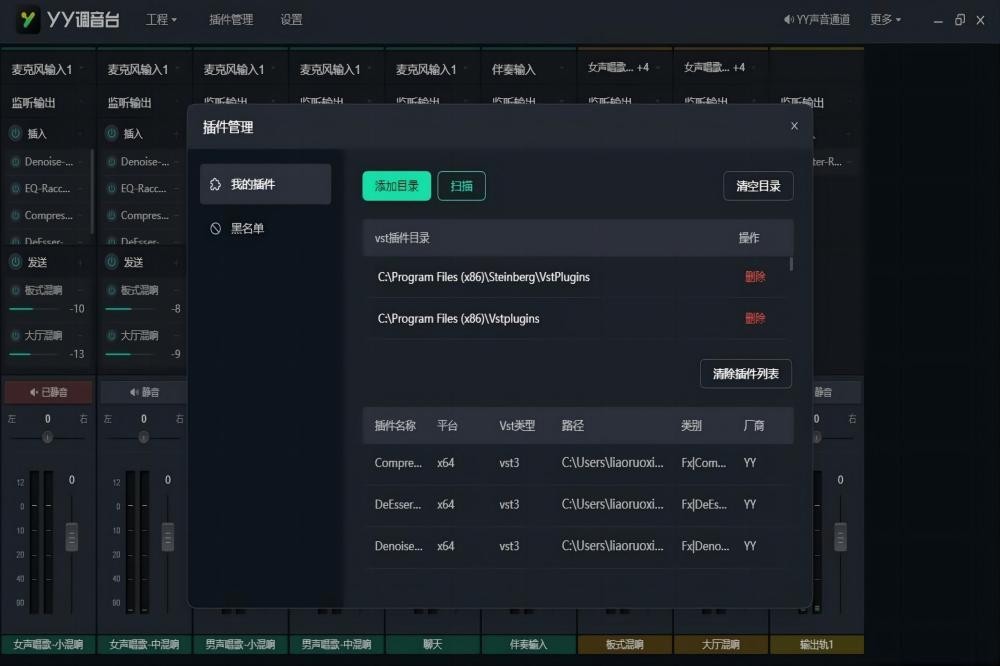Click the Denoise plugin power icon
The image size is (1000, 666).
pos(13,162)
